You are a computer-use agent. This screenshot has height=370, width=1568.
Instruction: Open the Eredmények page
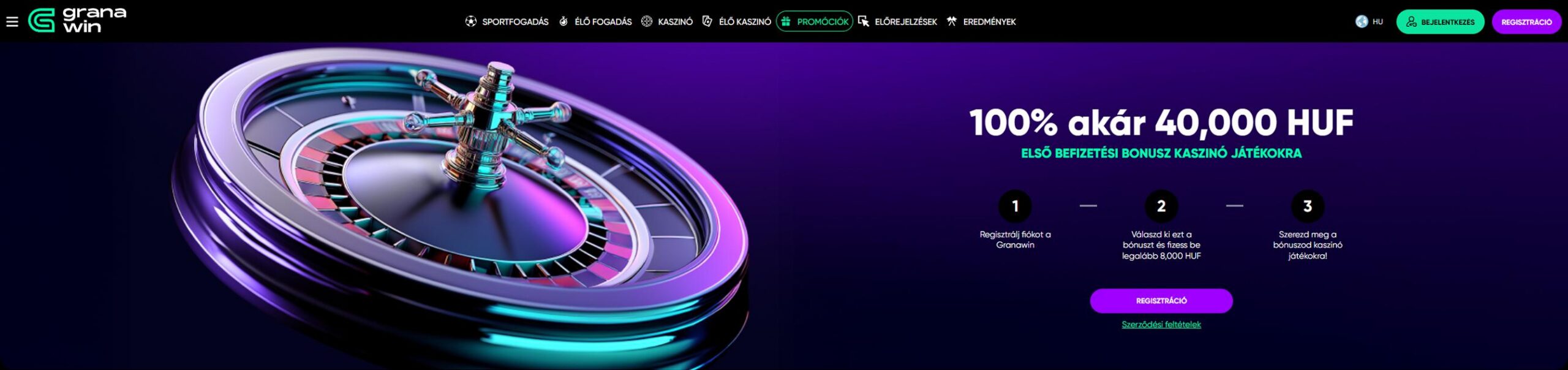pos(989,21)
